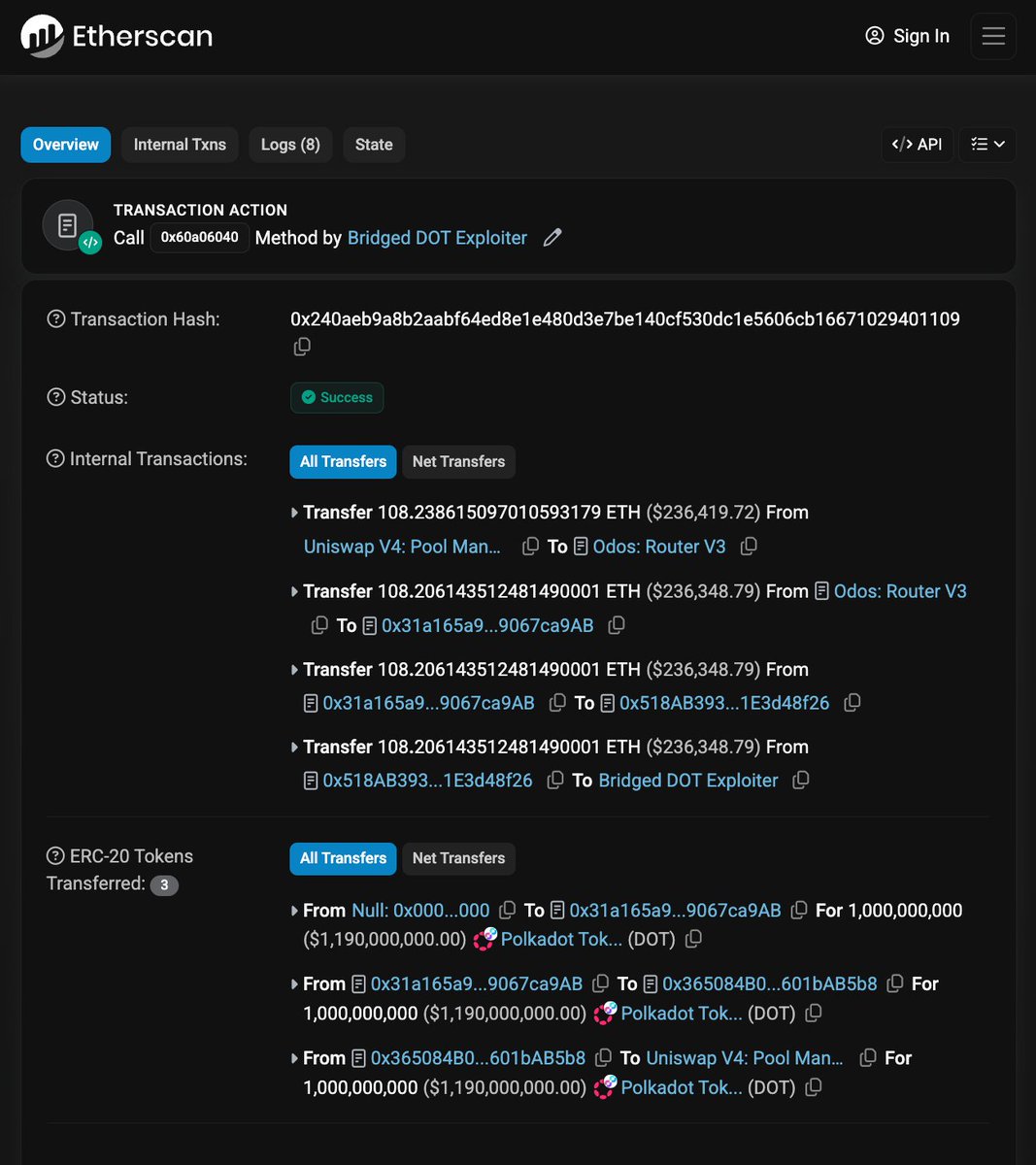Copy DOT token address in first token transfer

[x=693, y=940]
